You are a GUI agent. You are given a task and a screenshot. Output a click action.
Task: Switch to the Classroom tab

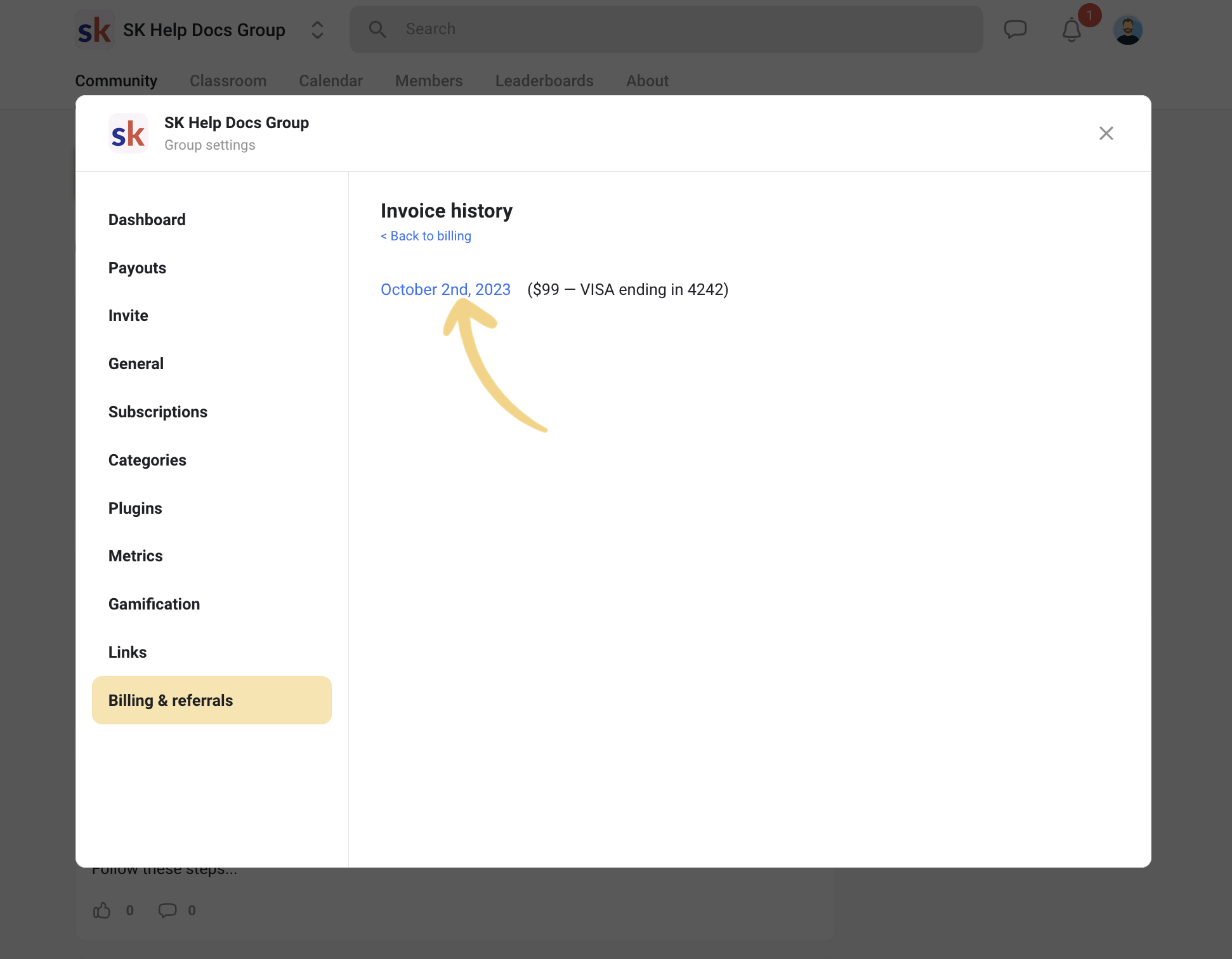pyautogui.click(x=228, y=81)
